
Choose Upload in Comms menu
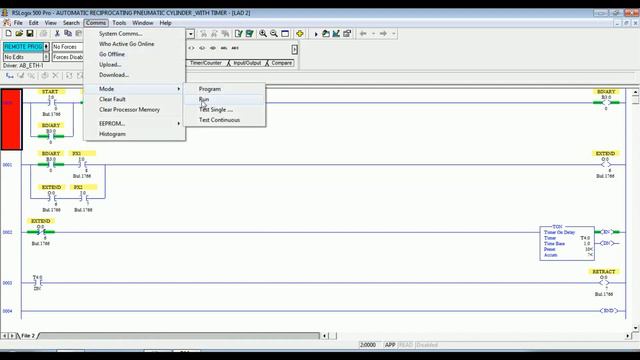[x=134, y=64]
